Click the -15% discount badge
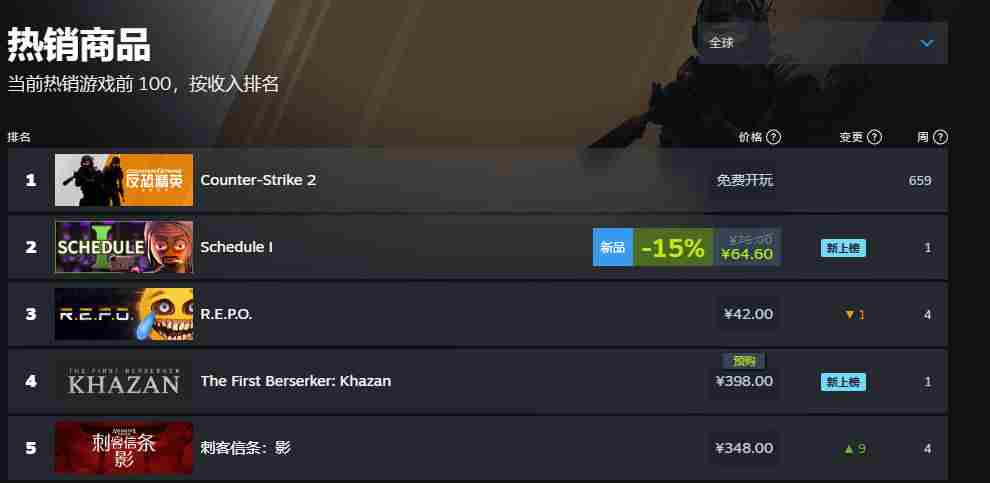Image resolution: width=990 pixels, height=483 pixels. point(673,247)
